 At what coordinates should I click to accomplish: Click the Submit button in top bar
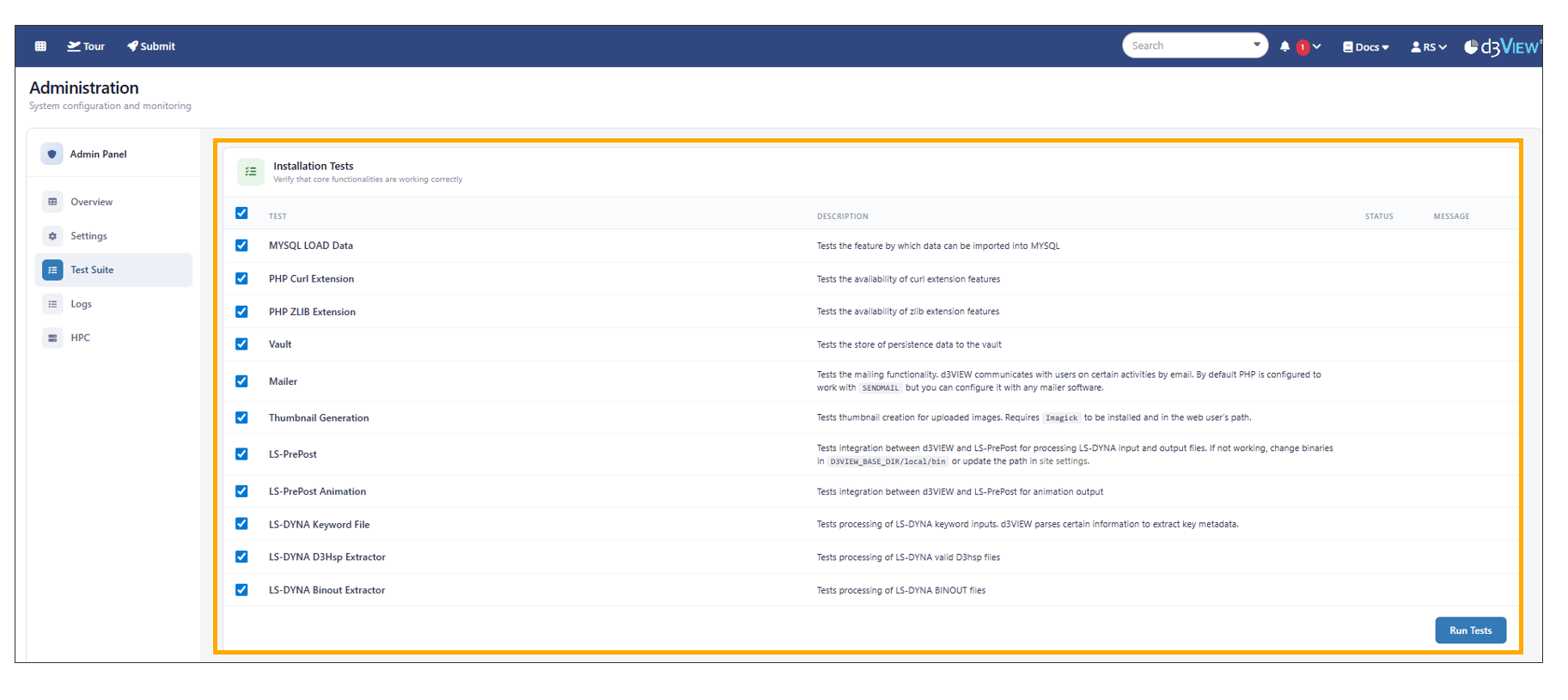tap(151, 46)
